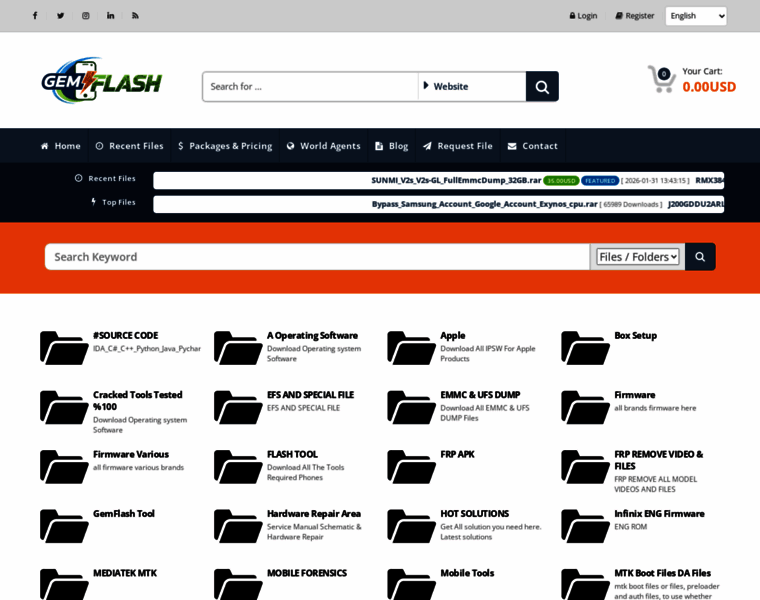Click the shopping cart icon
This screenshot has height=600, width=760.
[662, 79]
